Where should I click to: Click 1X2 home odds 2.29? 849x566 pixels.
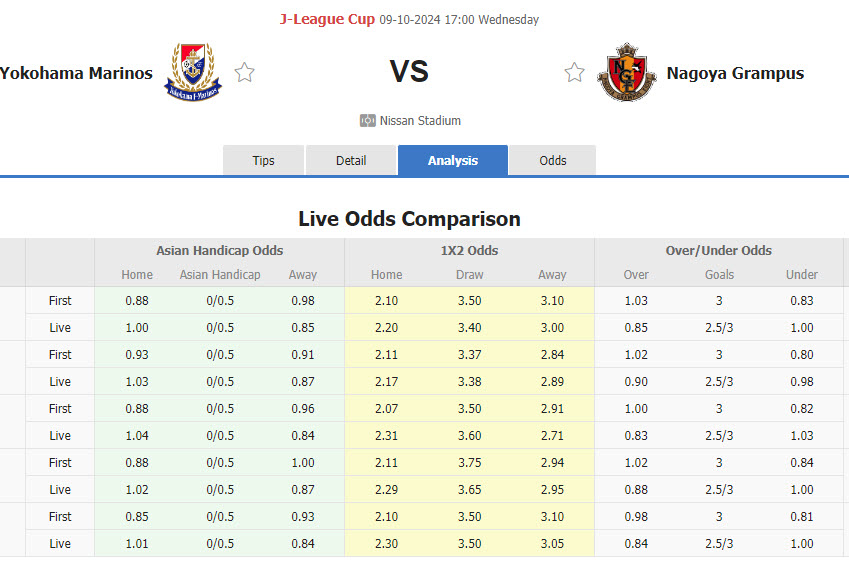(x=387, y=490)
